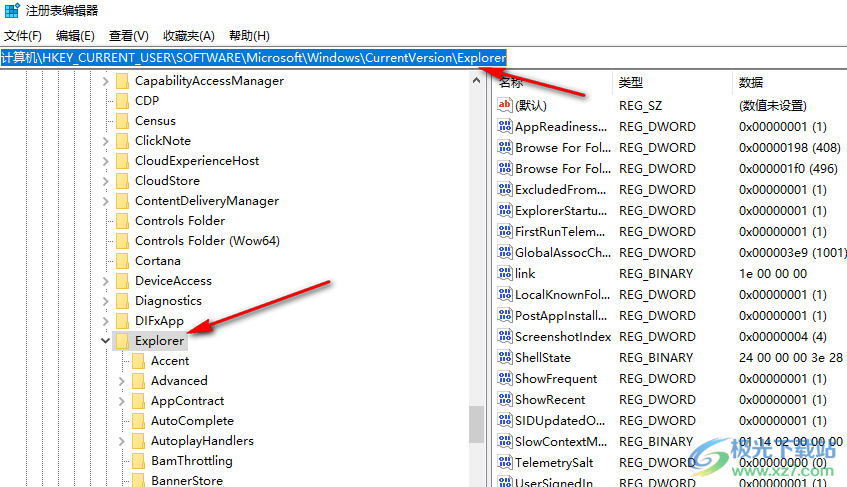Viewport: 847px width, 487px height.
Task: Expand the DeviceAccess key
Action: pyautogui.click(x=106, y=281)
